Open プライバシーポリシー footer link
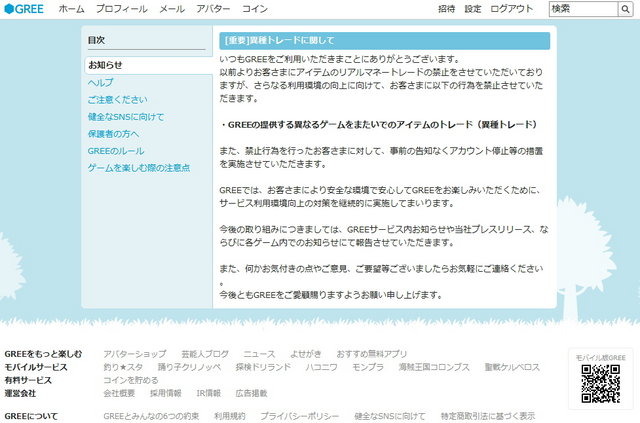The height and width of the screenshot is (423, 640). point(300,416)
